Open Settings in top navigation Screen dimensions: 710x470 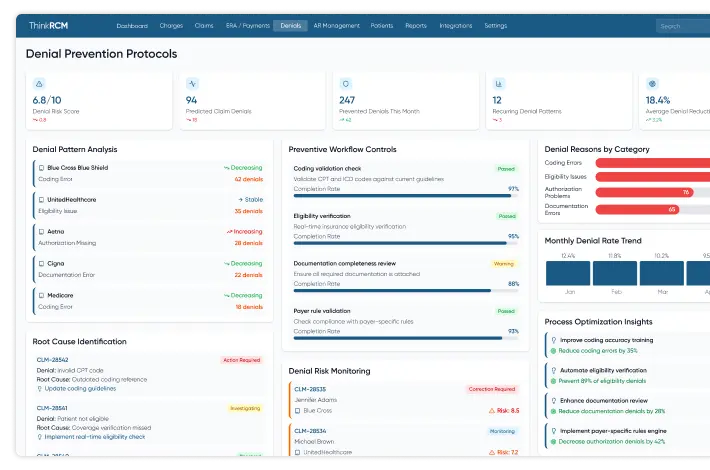495,26
